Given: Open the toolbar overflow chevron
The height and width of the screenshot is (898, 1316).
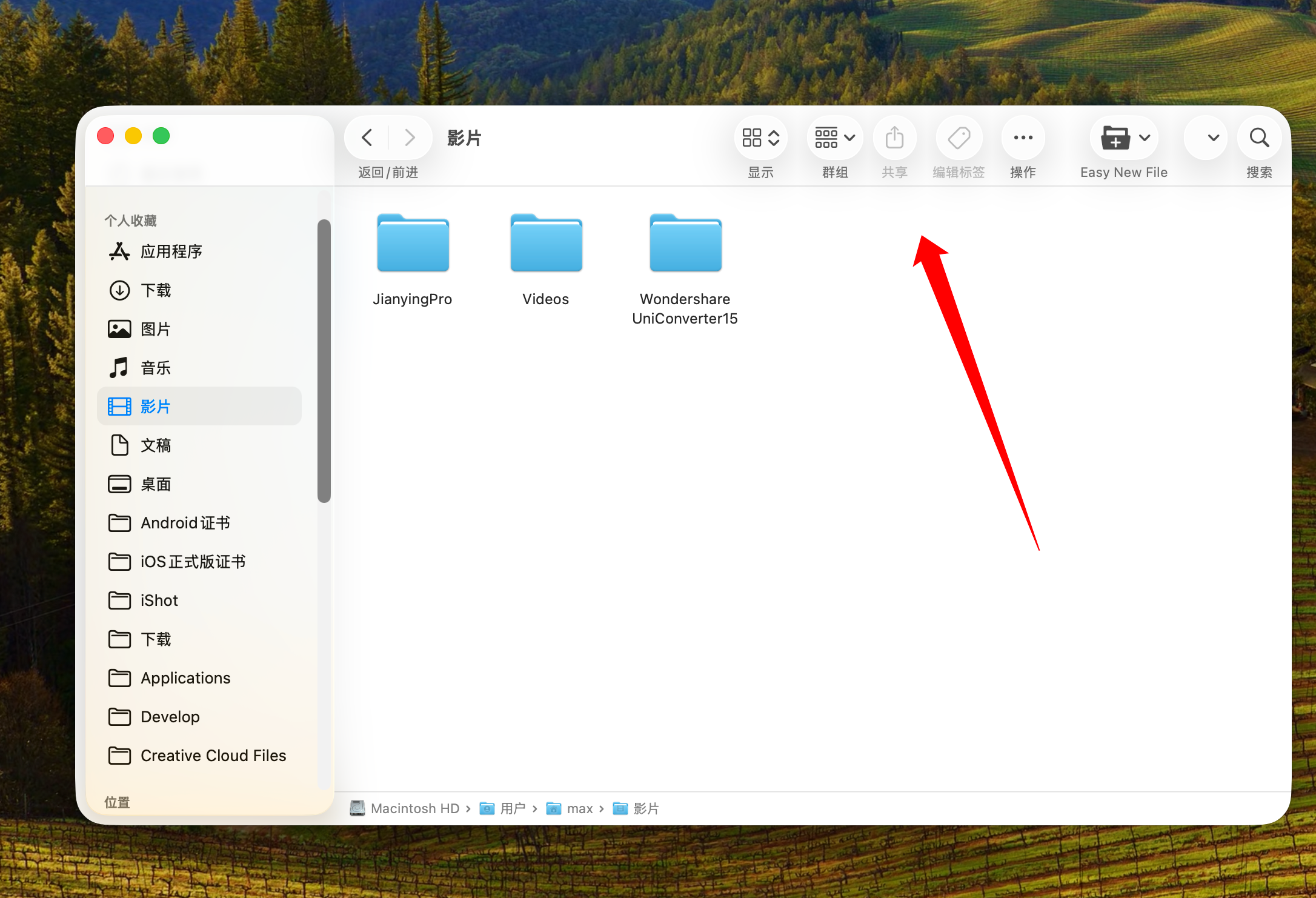Looking at the screenshot, I should pyautogui.click(x=1213, y=138).
